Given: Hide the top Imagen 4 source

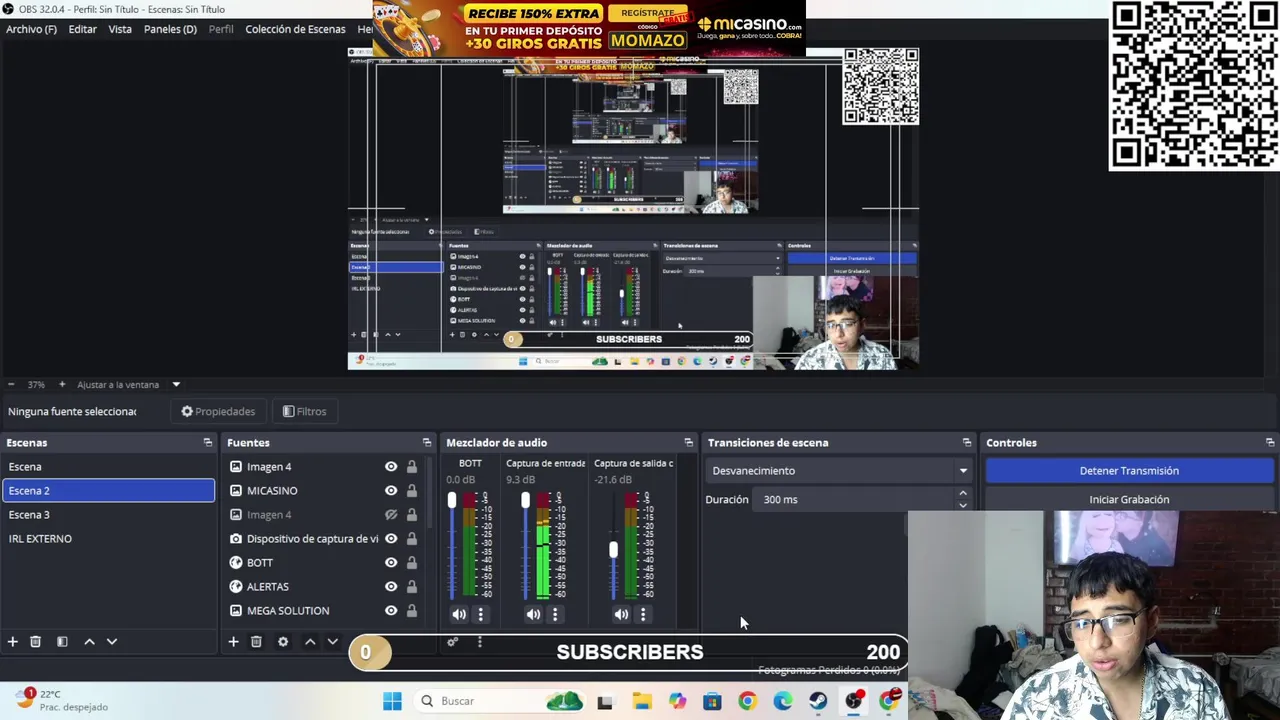Looking at the screenshot, I should pyautogui.click(x=391, y=467).
